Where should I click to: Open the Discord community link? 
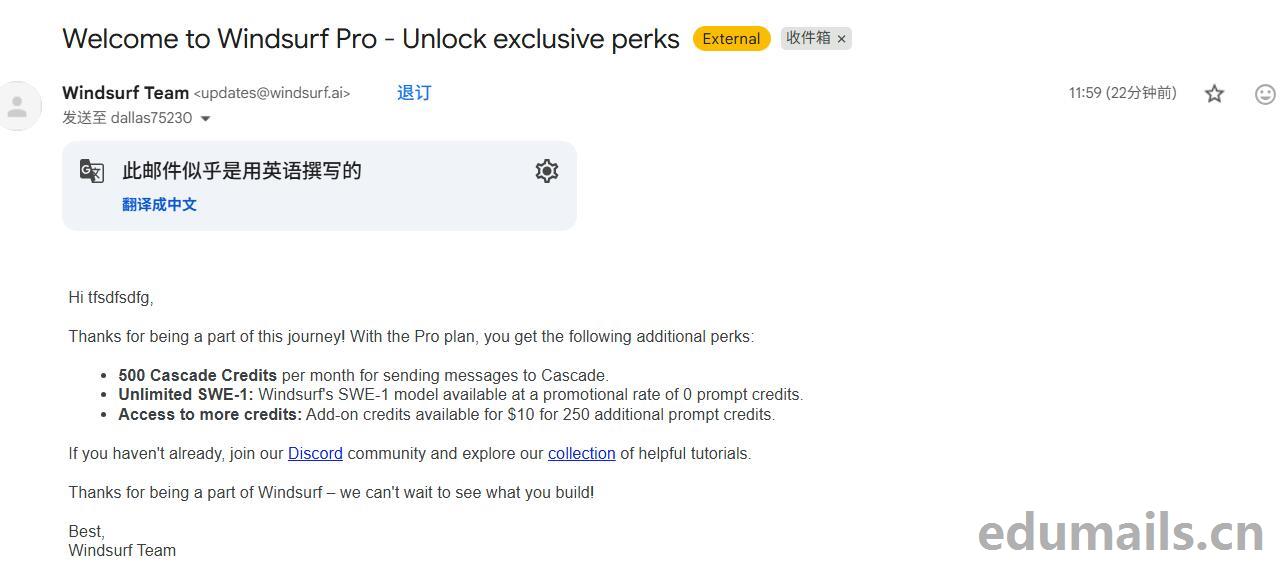tap(315, 454)
